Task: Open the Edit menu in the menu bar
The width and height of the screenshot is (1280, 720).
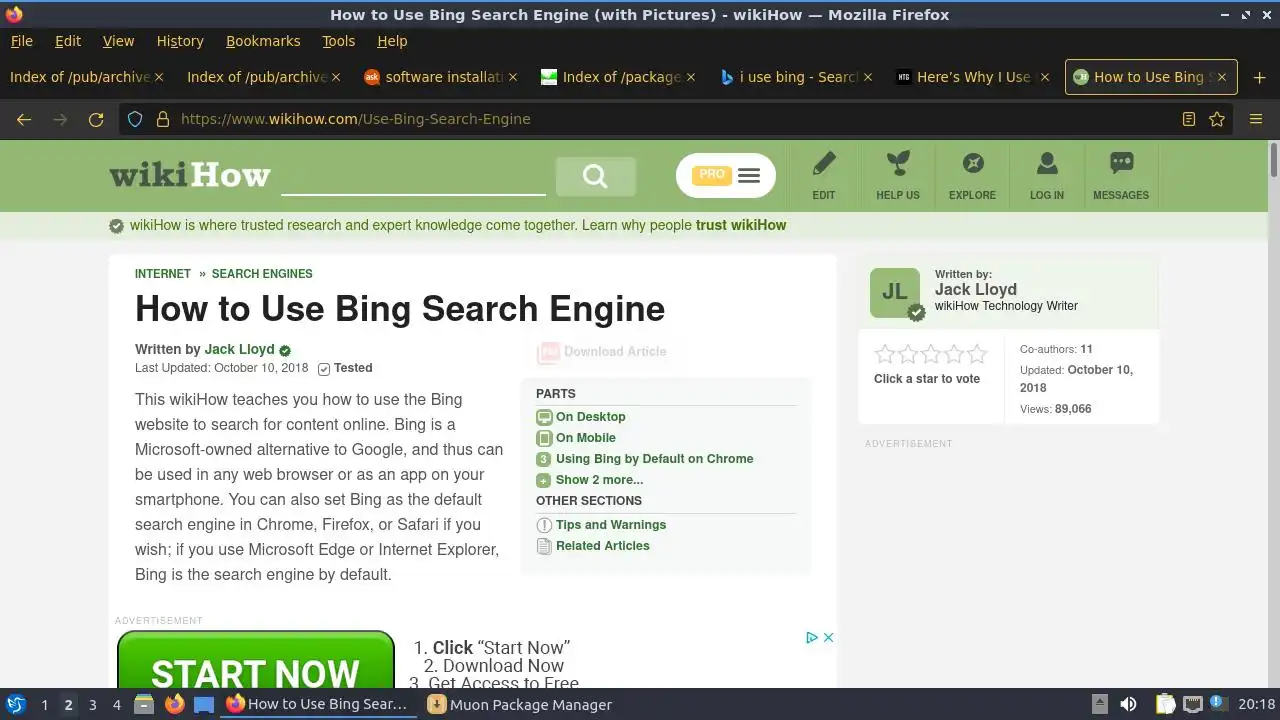Action: coord(68,41)
